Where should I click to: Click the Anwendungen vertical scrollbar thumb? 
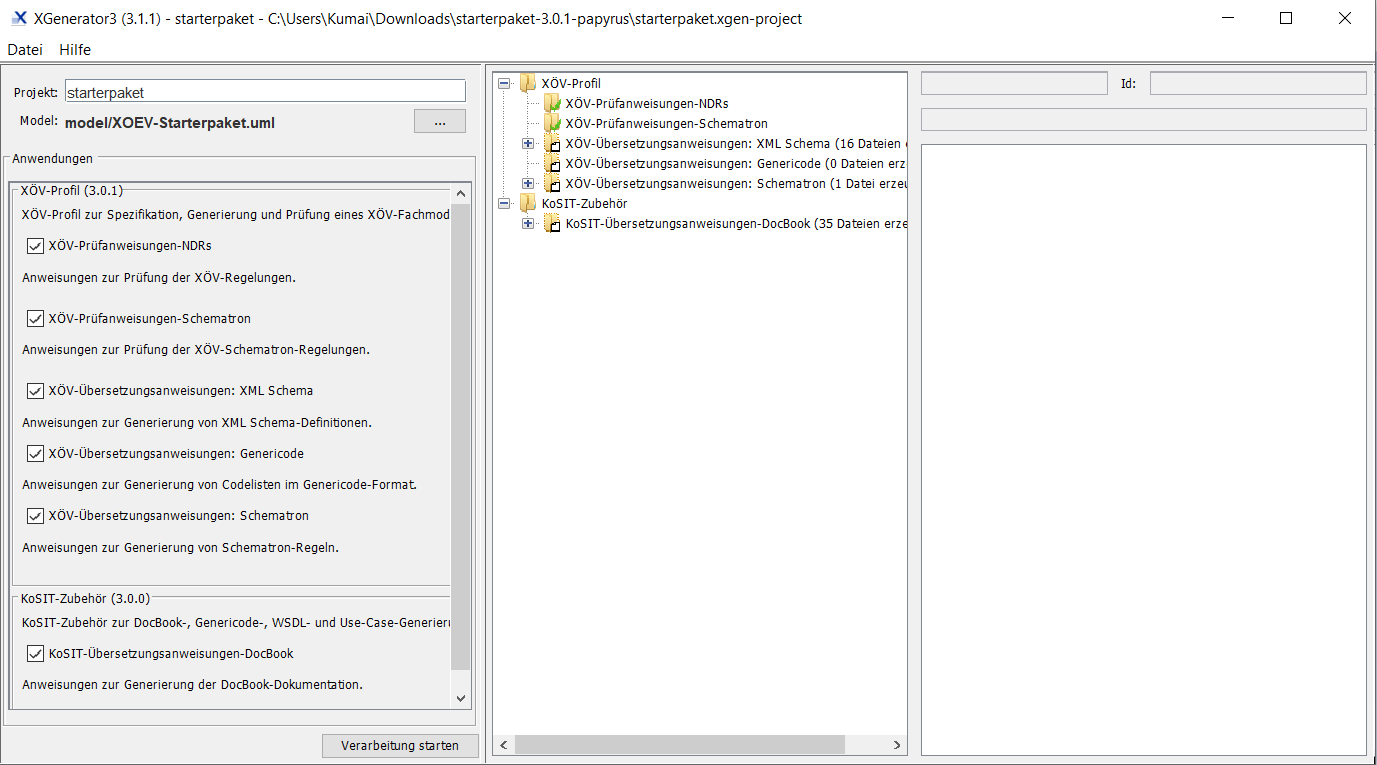point(461,436)
